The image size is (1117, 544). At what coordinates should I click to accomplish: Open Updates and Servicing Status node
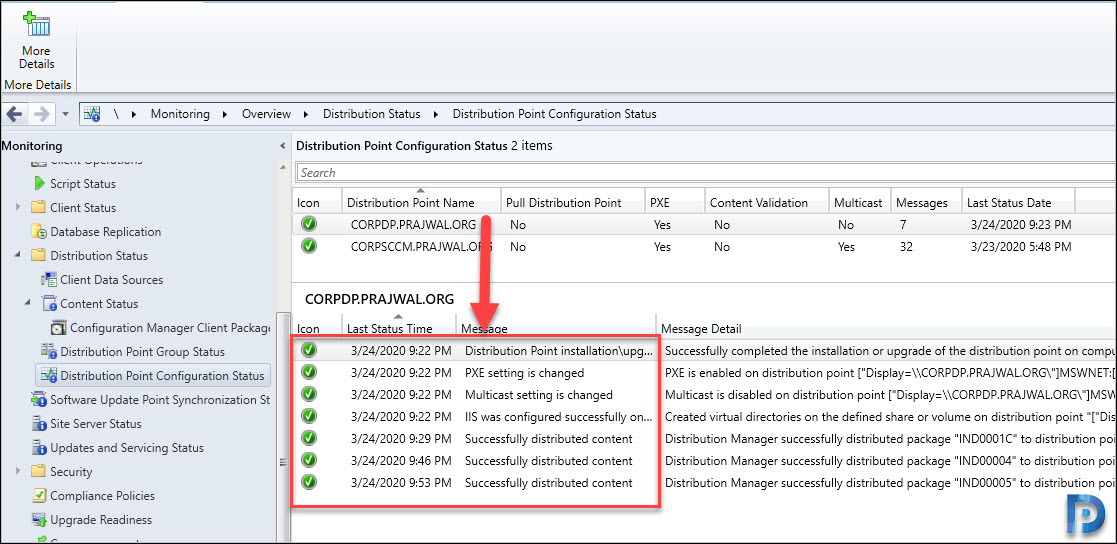(127, 448)
